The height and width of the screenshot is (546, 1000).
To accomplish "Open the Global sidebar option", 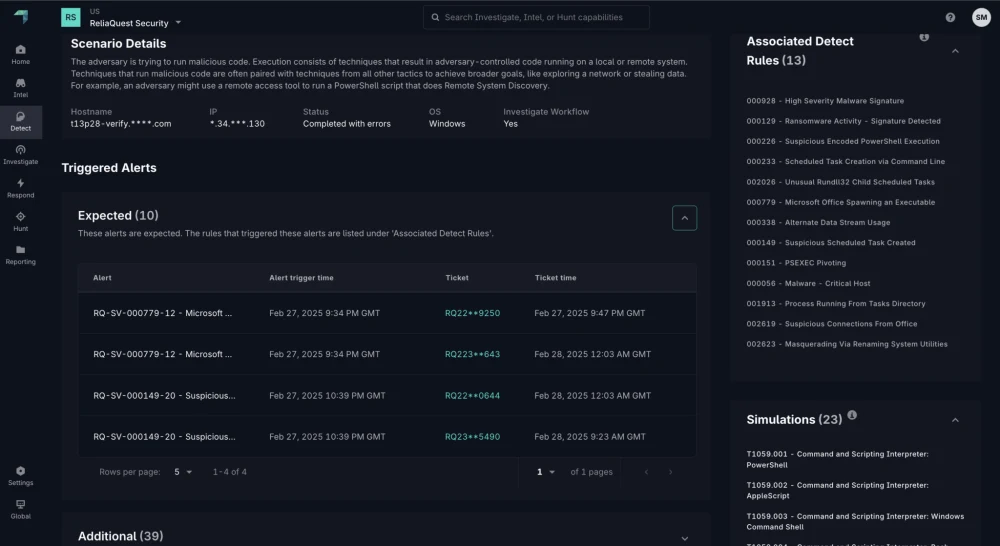I will (20, 509).
